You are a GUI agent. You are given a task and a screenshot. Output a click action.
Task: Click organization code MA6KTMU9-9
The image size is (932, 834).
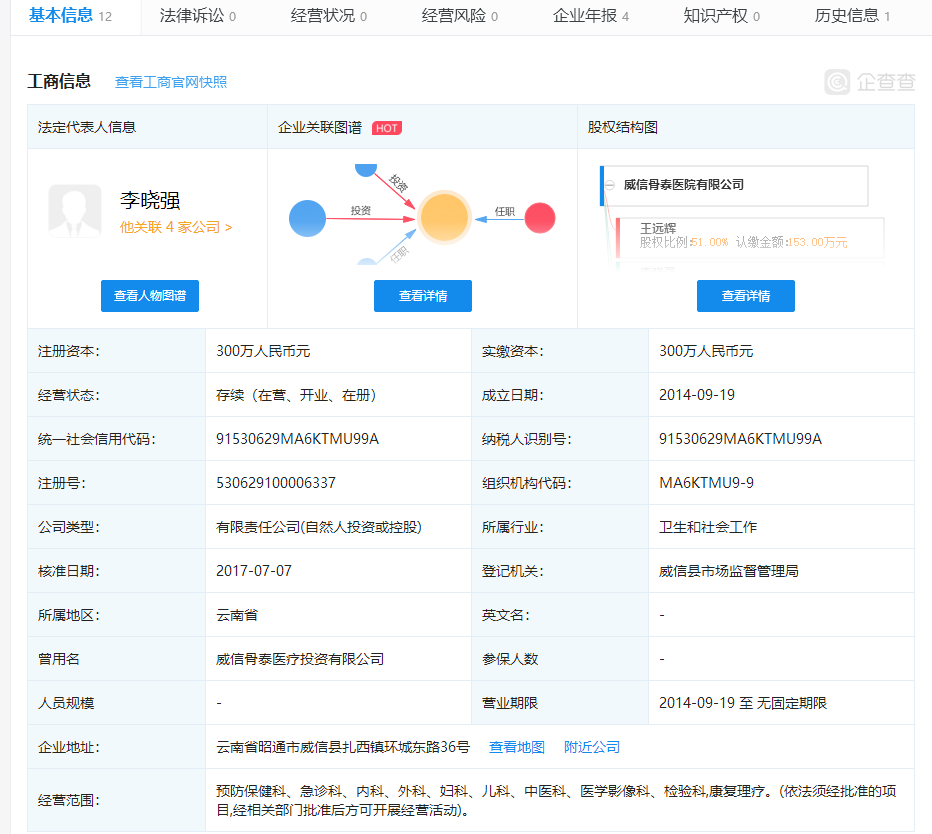point(706,483)
